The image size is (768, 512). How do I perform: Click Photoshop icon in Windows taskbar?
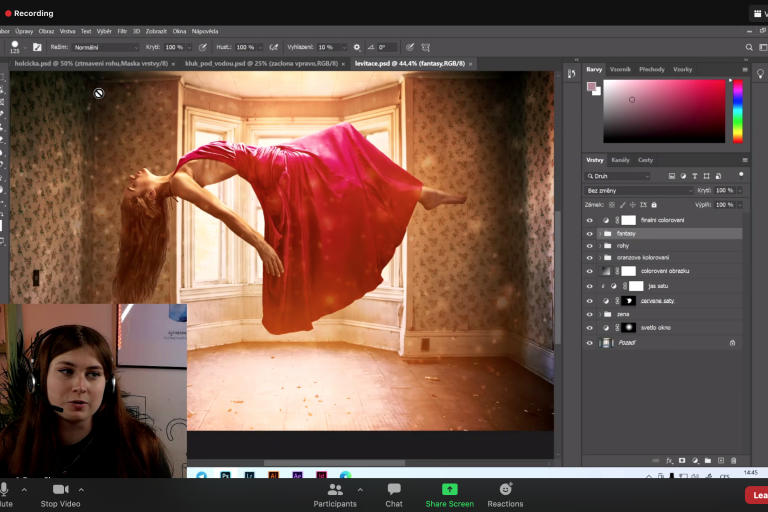[227, 476]
